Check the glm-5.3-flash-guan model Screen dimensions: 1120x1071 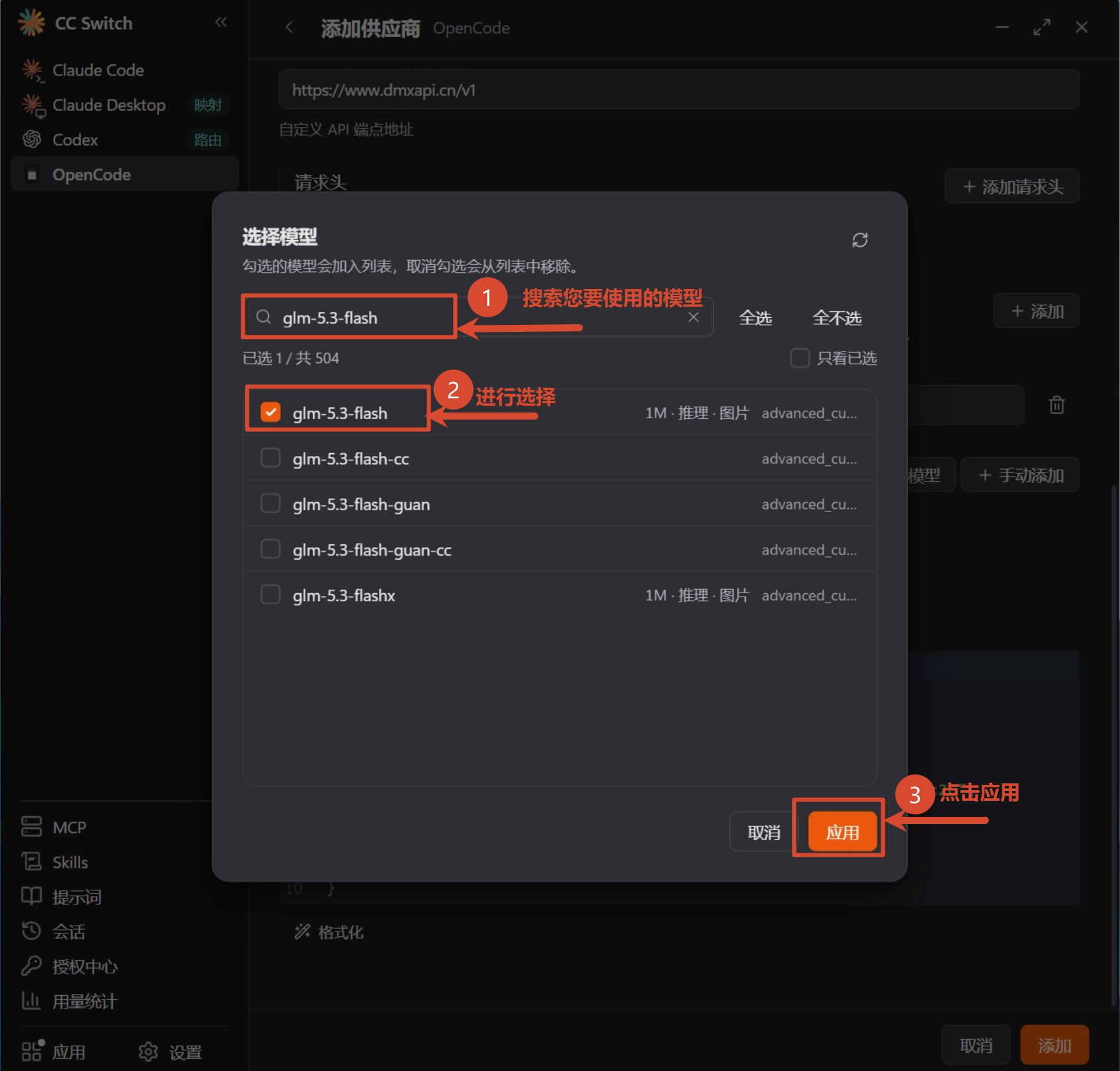pos(271,504)
